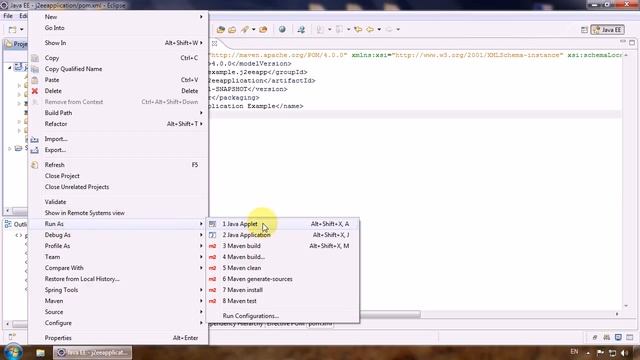640x360 pixels.
Task: Open Maven submenu
Action: pyautogui.click(x=118, y=301)
